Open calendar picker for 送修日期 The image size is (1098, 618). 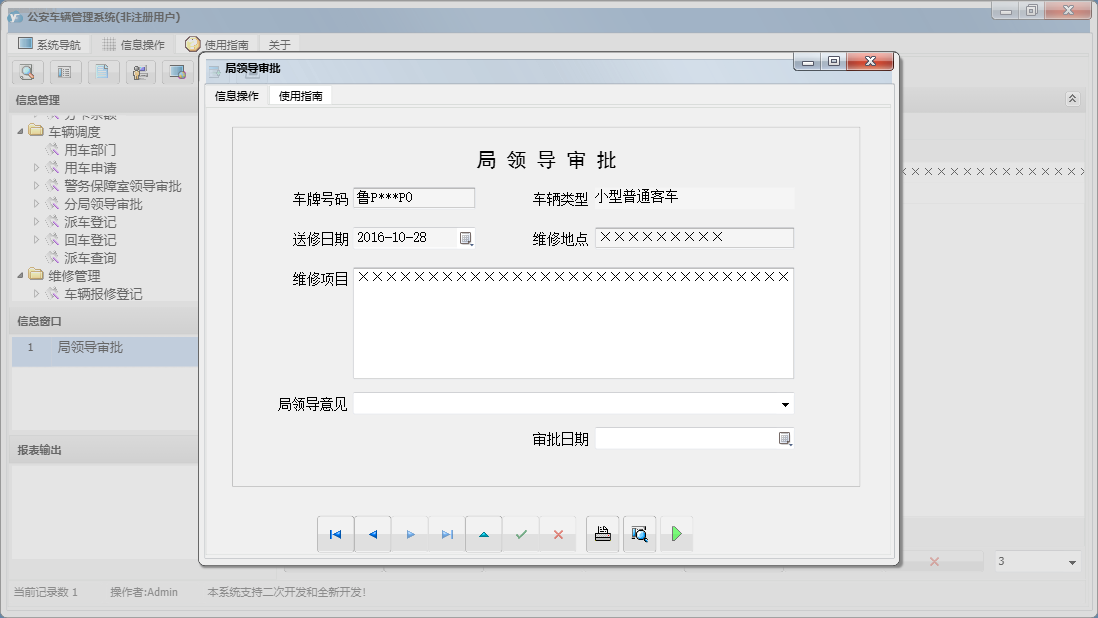[466, 238]
